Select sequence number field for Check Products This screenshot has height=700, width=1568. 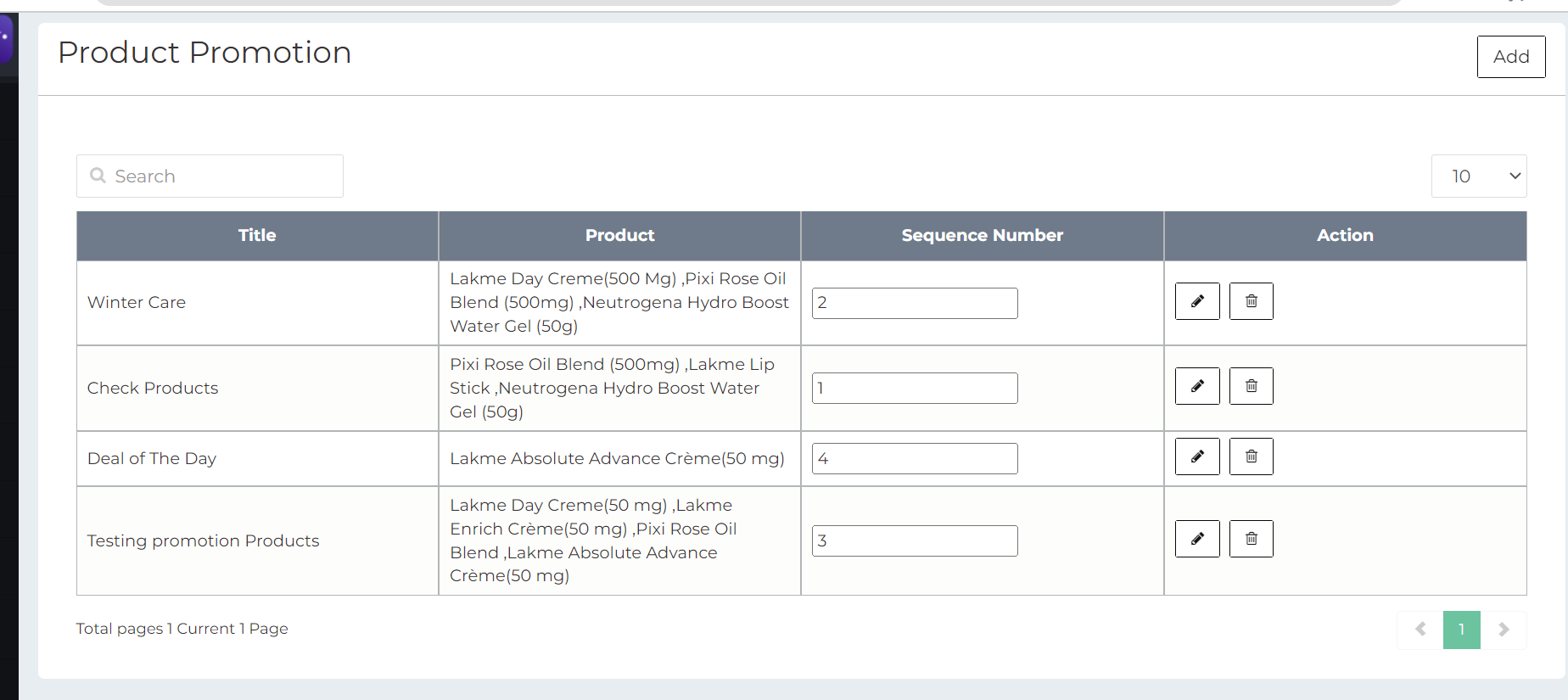click(x=914, y=388)
